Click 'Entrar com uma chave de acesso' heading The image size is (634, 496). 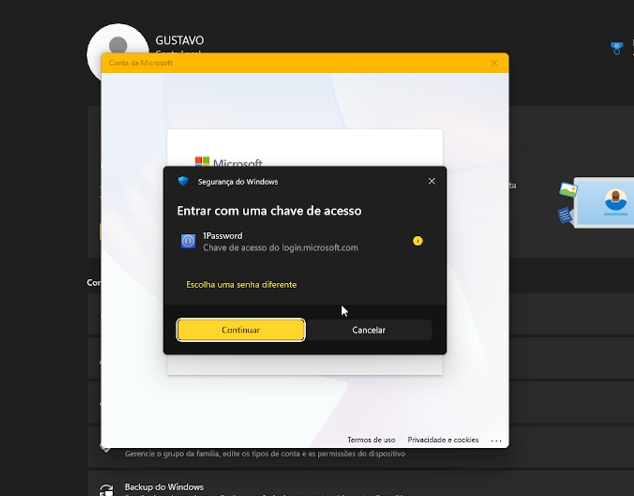click(269, 211)
